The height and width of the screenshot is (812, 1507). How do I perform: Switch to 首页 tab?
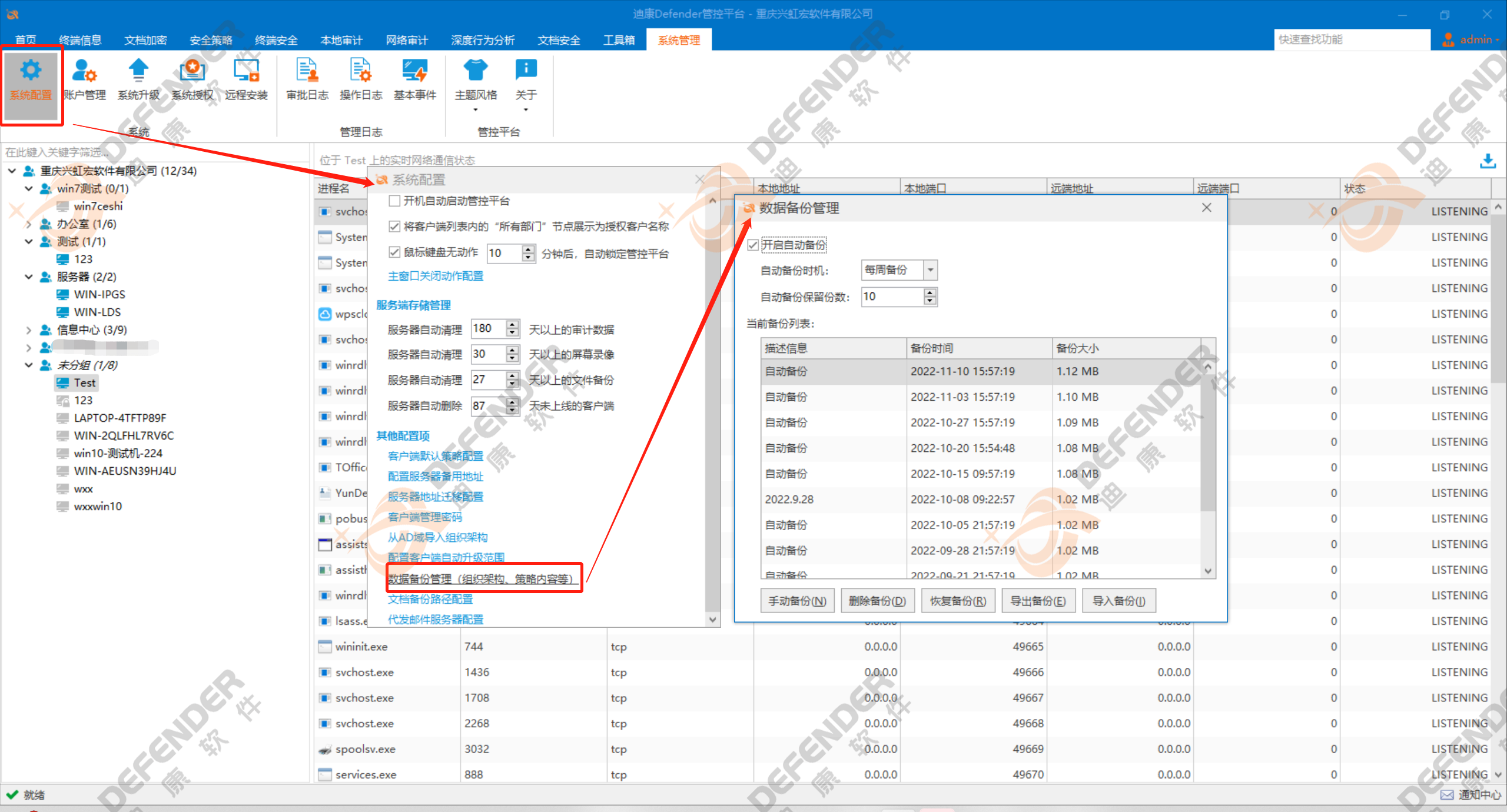coord(25,40)
